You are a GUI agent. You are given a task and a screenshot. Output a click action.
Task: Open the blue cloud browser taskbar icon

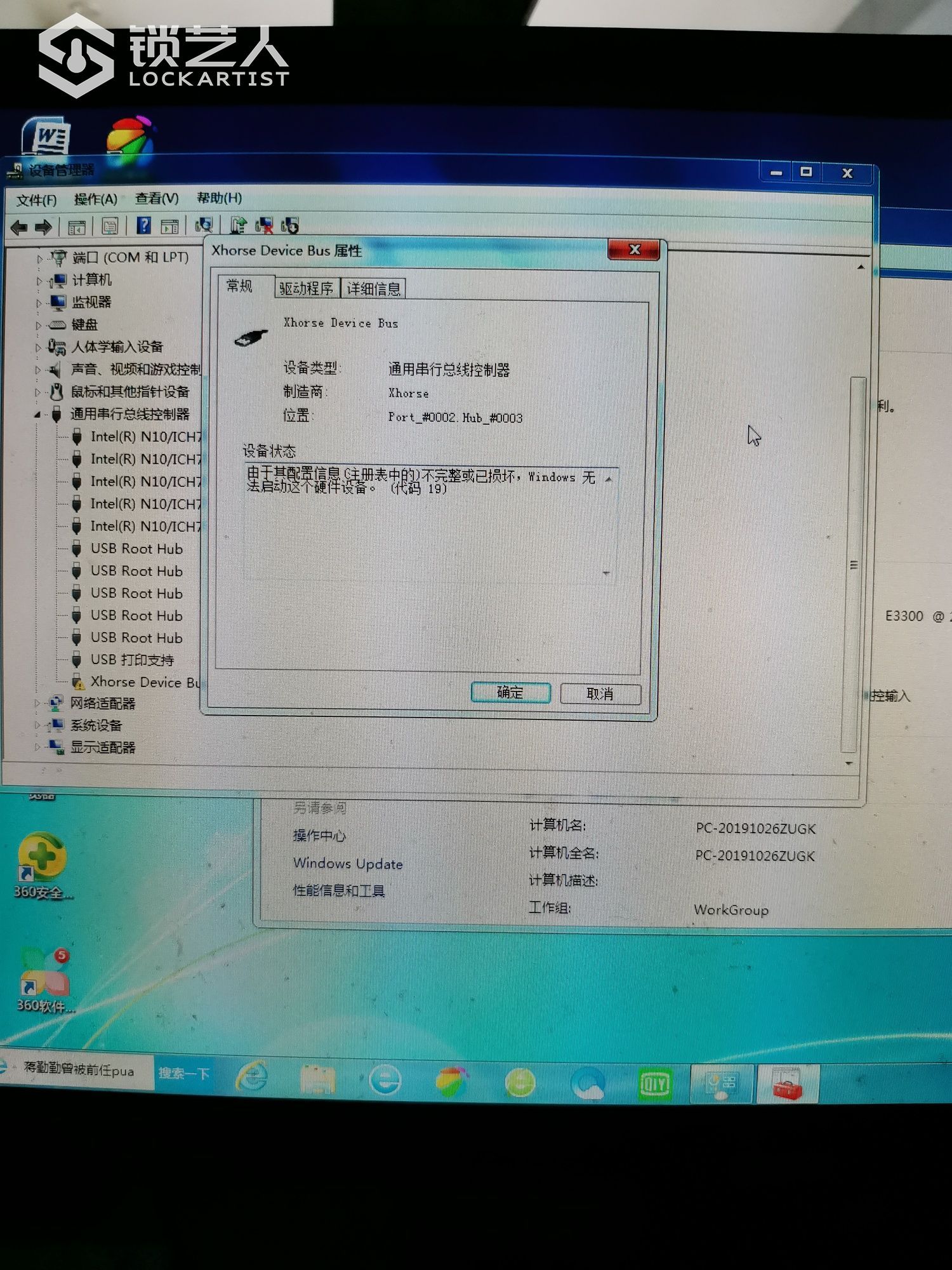(588, 1083)
